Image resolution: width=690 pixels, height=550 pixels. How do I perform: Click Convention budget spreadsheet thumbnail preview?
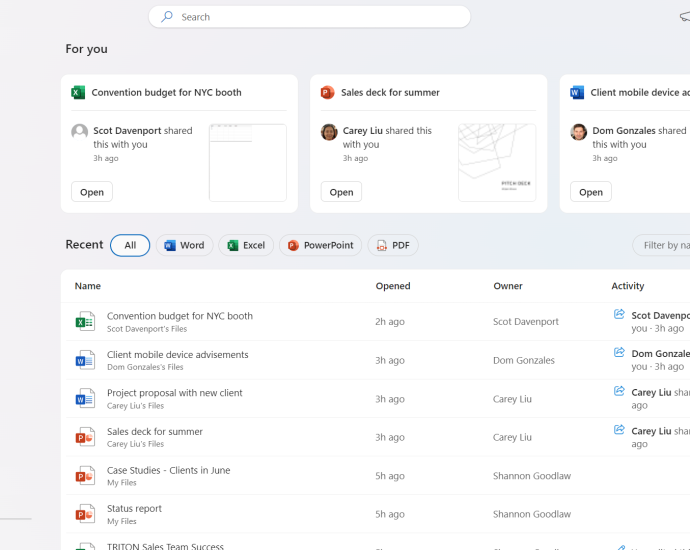(248, 163)
